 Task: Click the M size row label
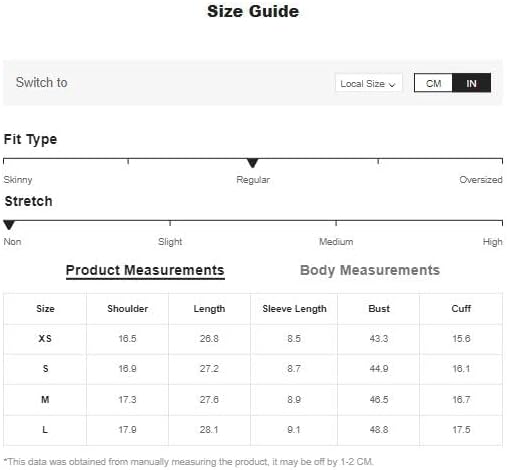[45, 399]
